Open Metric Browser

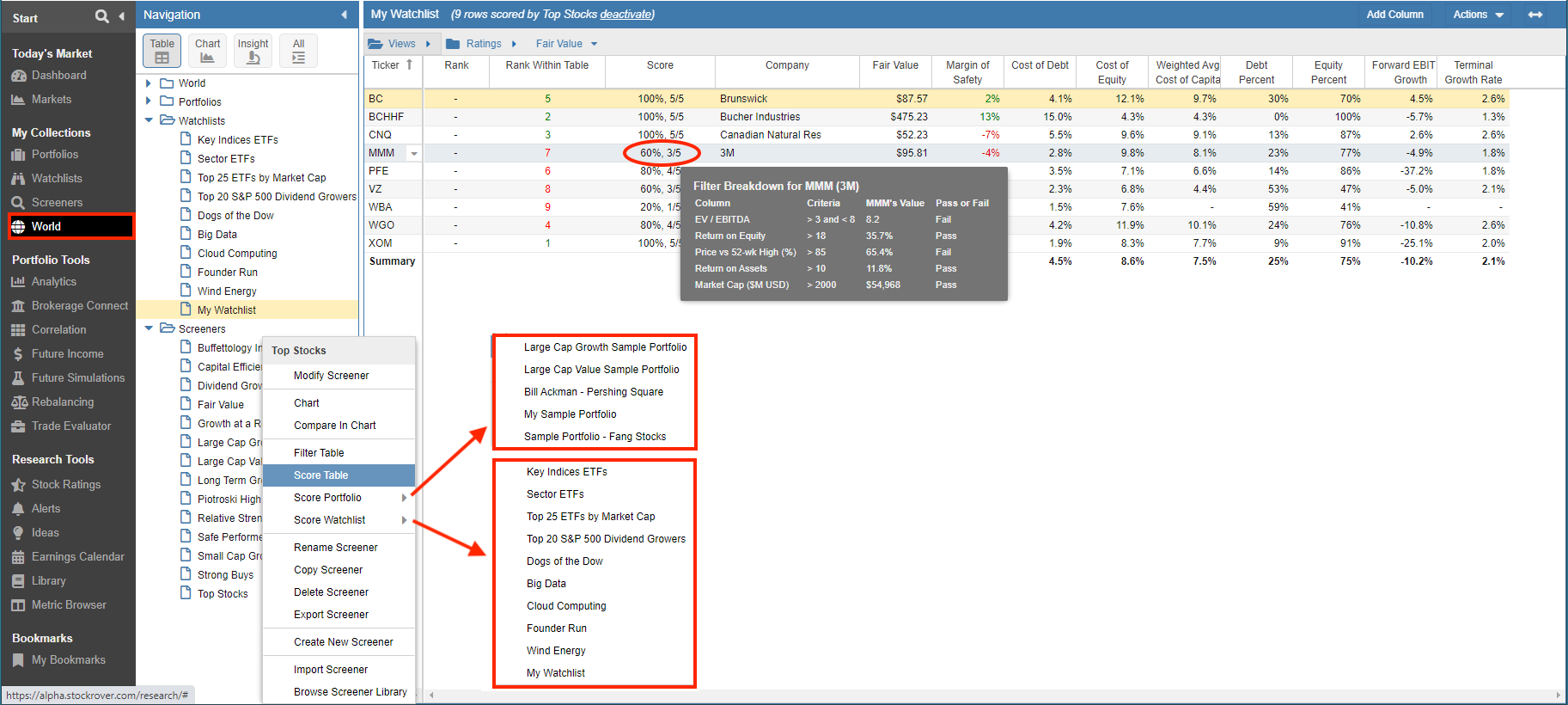(69, 605)
